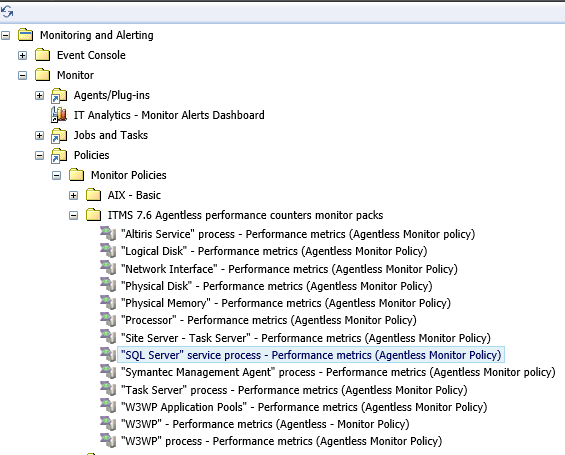Open "Logical Disk" performance metrics policy
The height and width of the screenshot is (455, 565).
(x=274, y=251)
